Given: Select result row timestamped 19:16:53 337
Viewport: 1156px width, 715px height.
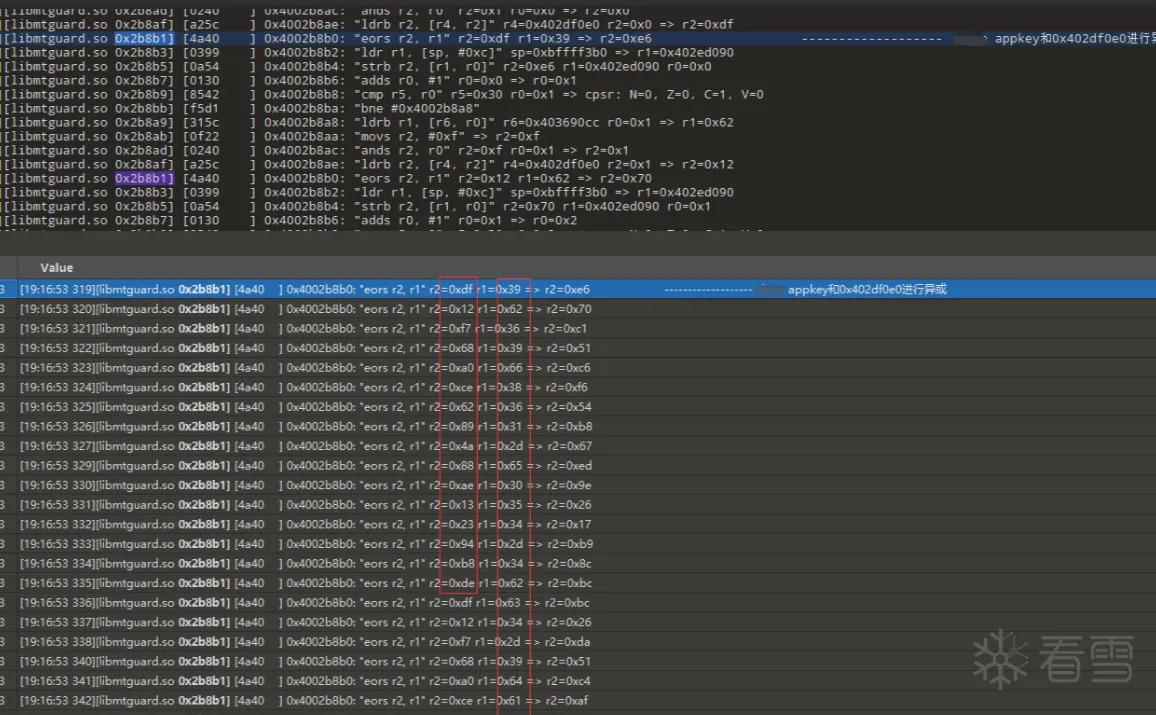Looking at the screenshot, I should point(578,622).
